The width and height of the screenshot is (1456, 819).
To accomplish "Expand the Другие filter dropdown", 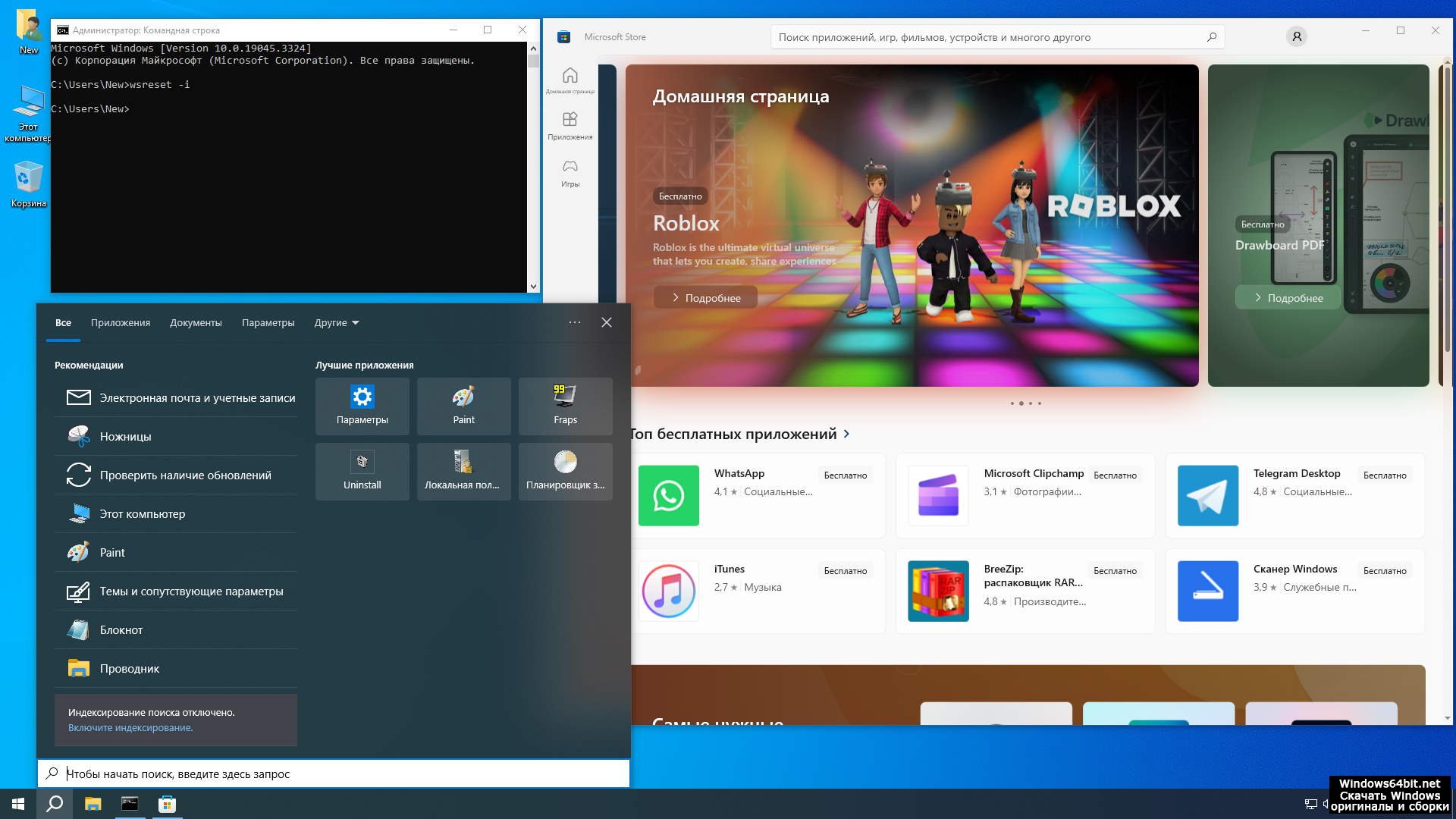I will tap(337, 322).
